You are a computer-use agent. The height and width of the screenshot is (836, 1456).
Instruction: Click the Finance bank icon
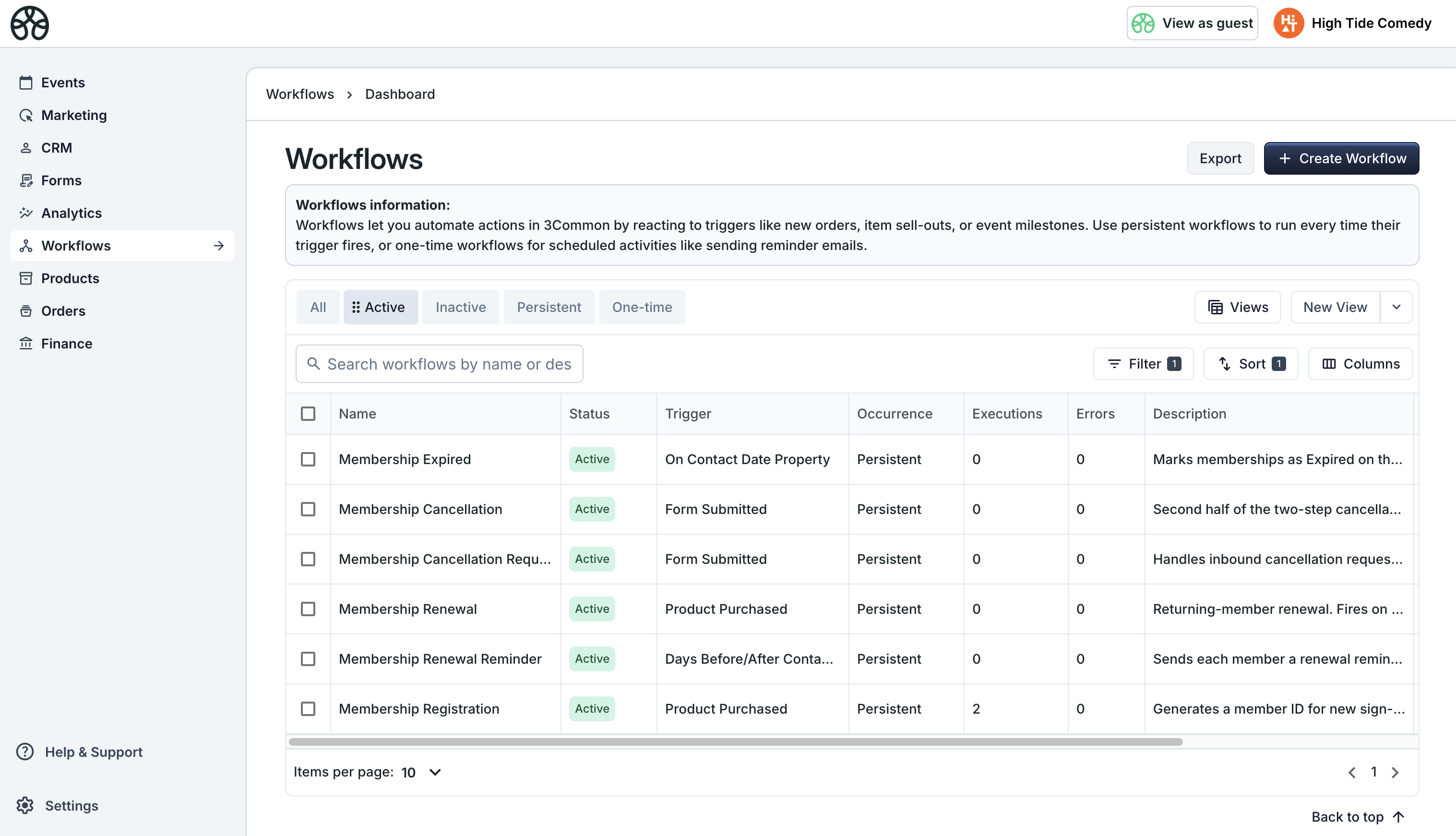(x=26, y=343)
